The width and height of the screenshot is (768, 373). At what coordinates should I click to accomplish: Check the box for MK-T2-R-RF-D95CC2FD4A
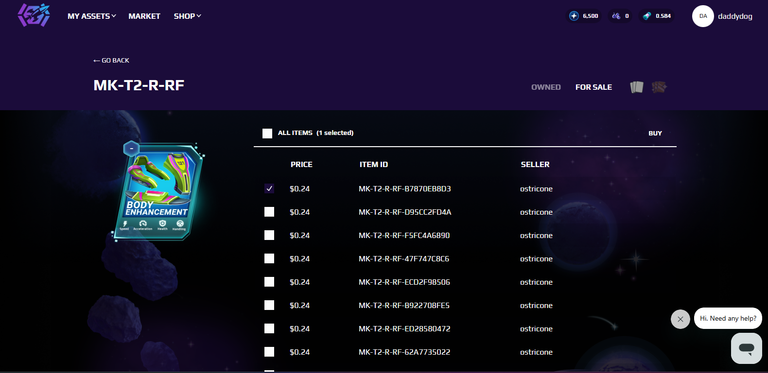[269, 212]
